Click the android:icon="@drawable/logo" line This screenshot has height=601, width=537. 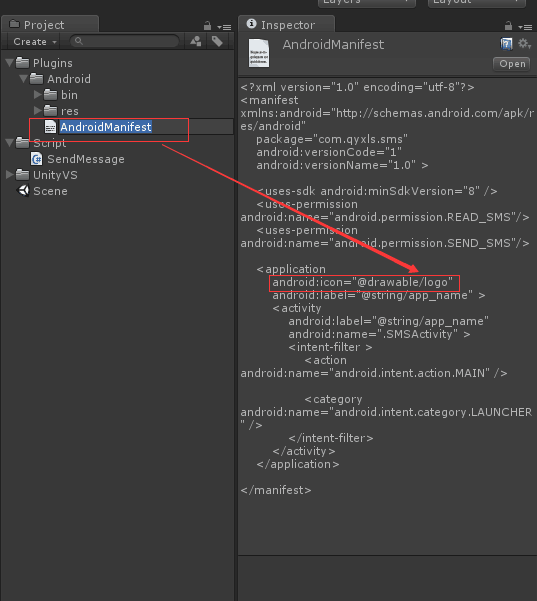tap(363, 282)
